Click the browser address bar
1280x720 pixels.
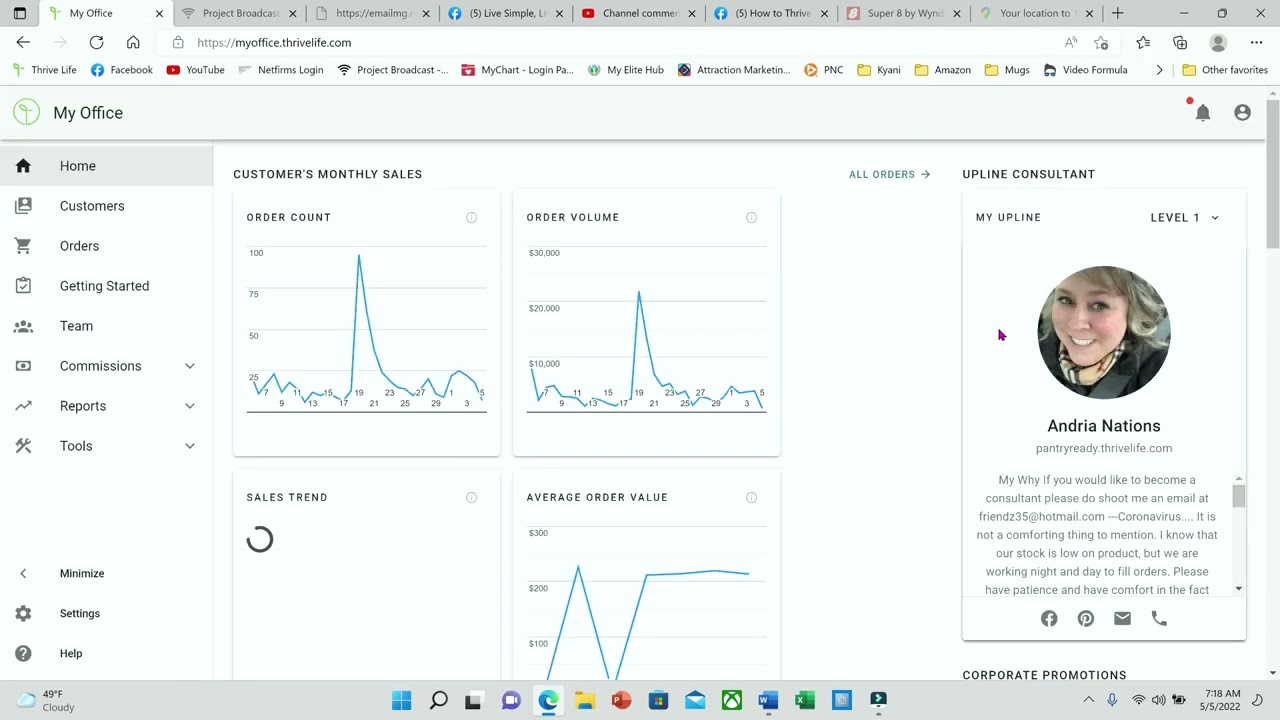(x=610, y=43)
